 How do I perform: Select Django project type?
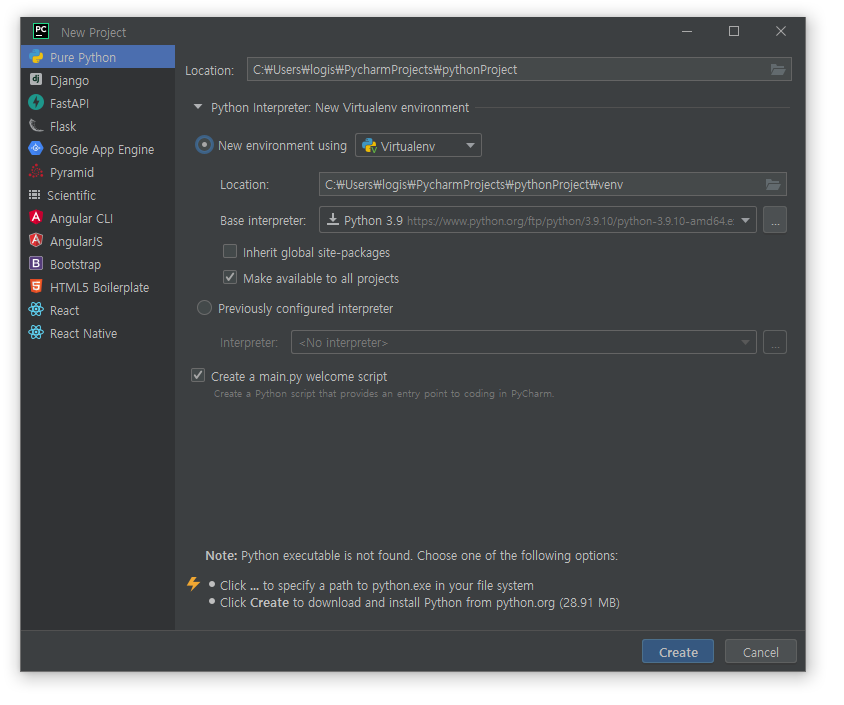[x=98, y=80]
